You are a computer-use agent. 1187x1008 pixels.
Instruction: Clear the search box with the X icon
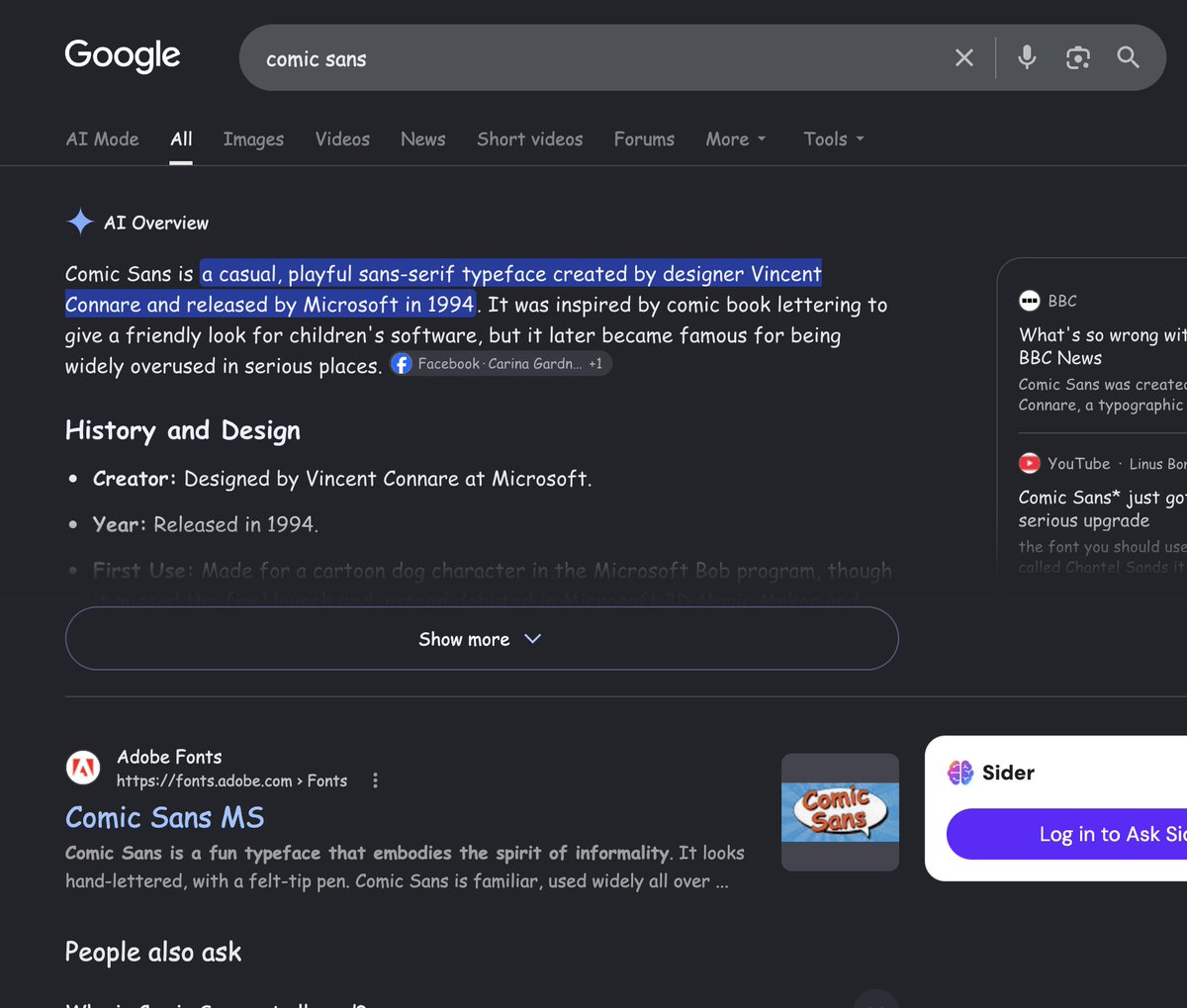click(x=964, y=57)
